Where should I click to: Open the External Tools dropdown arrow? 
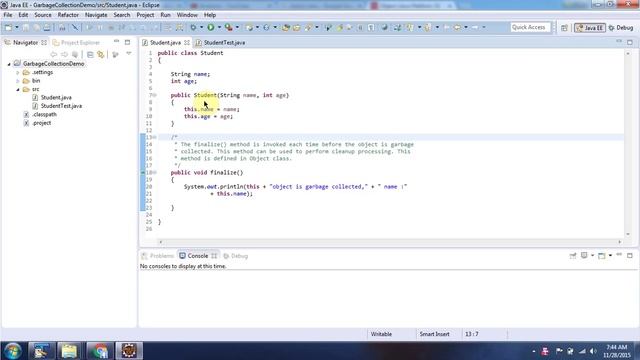pyautogui.click(x=237, y=27)
